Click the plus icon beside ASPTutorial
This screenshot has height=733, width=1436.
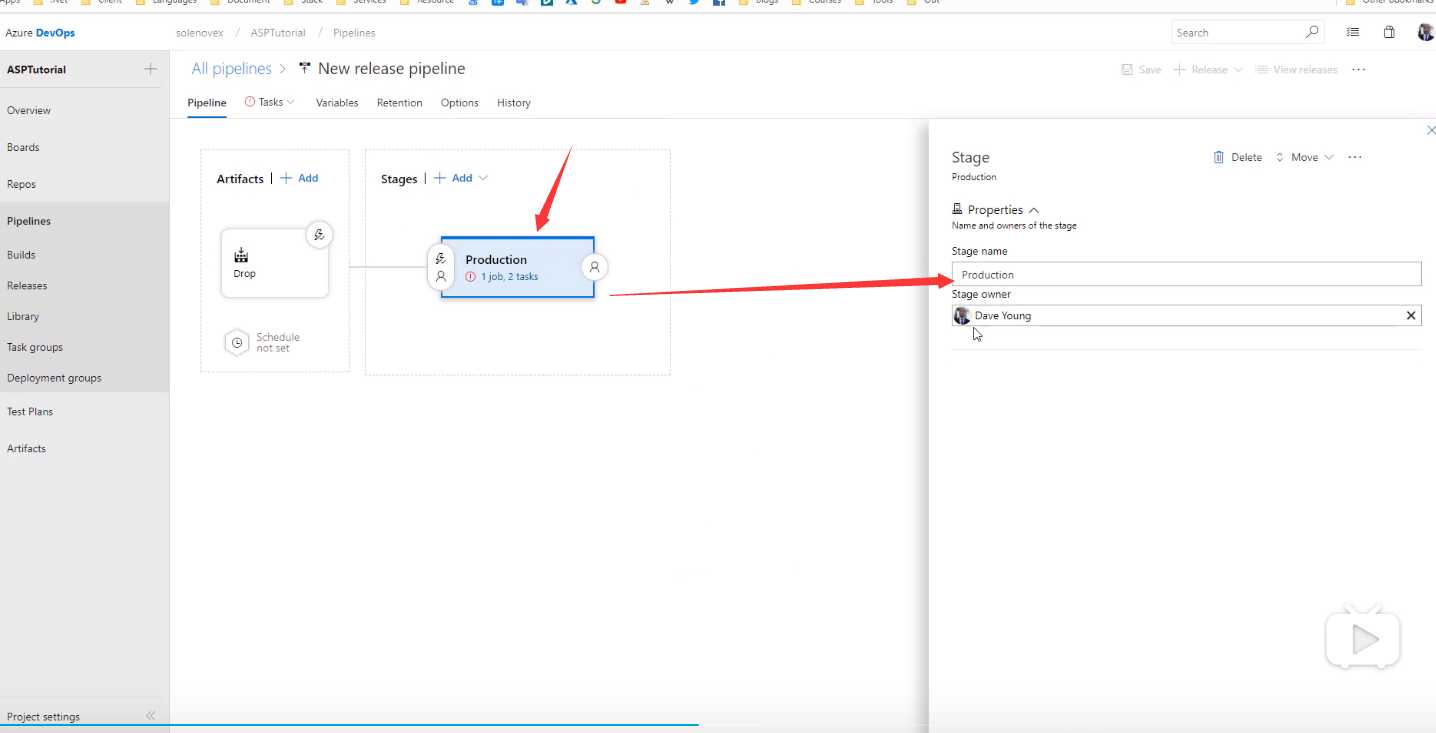tap(150, 69)
